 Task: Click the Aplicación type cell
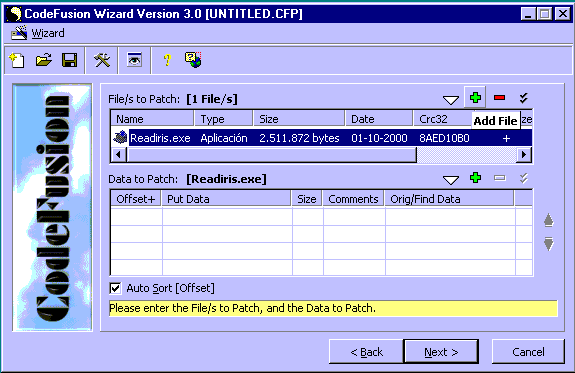(224, 138)
